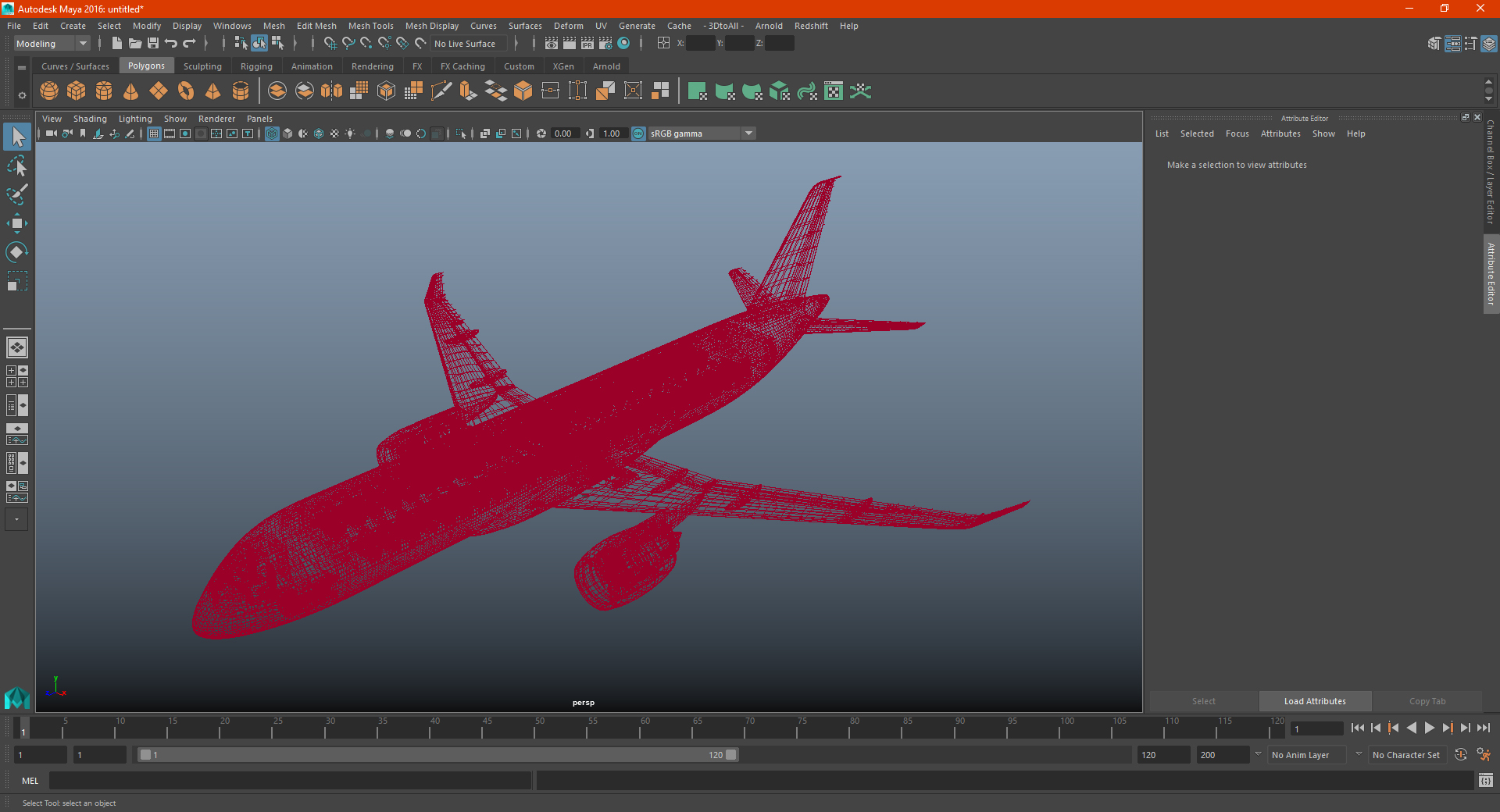Create a polygon cube from the shelf

[x=77, y=91]
